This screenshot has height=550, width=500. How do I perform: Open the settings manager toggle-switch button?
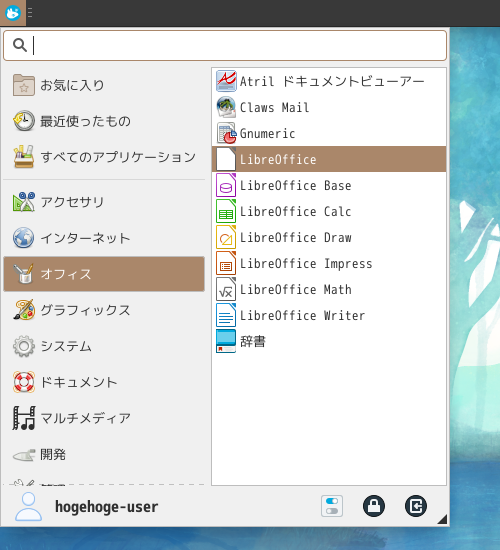click(x=332, y=506)
